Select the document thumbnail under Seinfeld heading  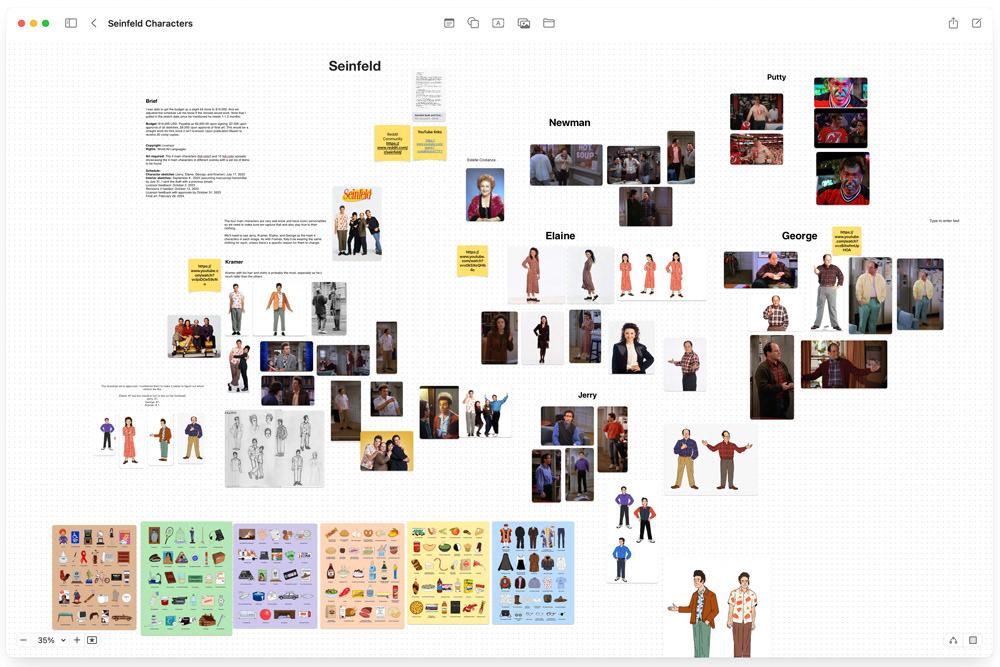[429, 96]
